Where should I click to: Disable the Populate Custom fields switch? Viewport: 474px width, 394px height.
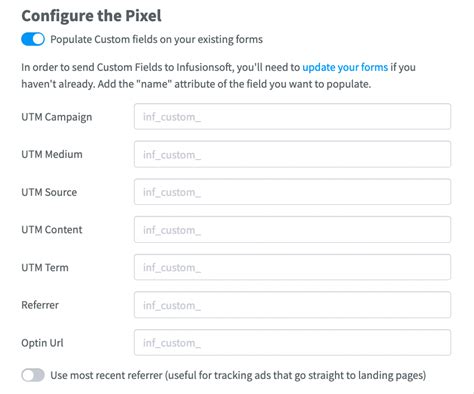pyautogui.click(x=33, y=39)
